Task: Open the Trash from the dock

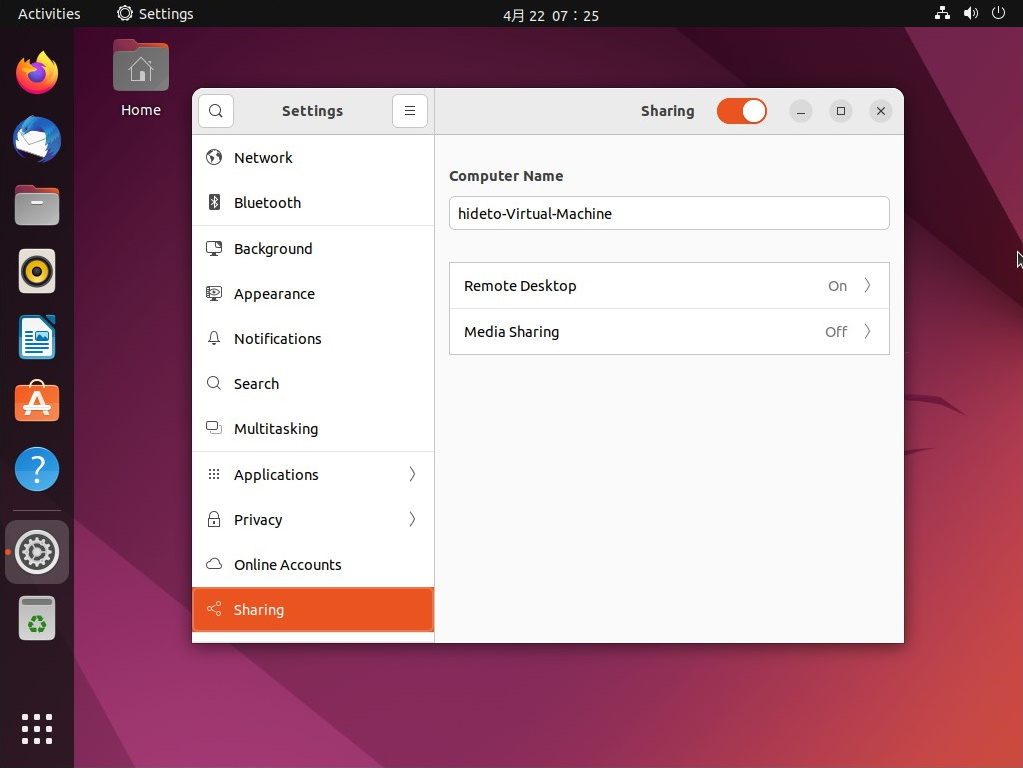Action: click(x=37, y=618)
